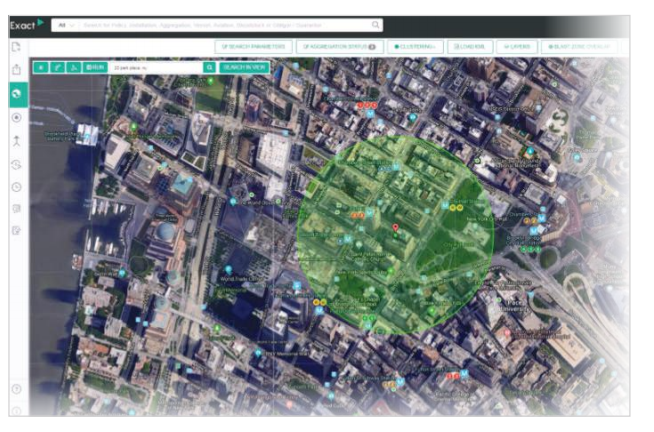The image size is (654, 432).
Task: Open the Aggregation Status tab
Action: click(x=337, y=46)
